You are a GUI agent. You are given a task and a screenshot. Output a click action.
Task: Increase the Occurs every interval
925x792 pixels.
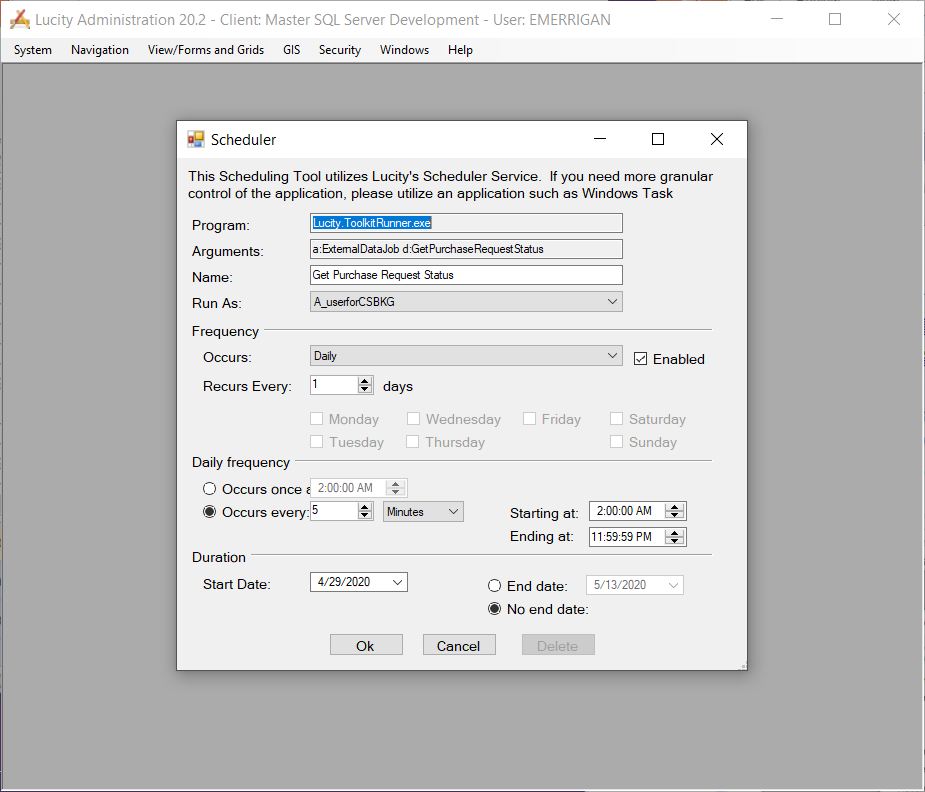(365, 507)
